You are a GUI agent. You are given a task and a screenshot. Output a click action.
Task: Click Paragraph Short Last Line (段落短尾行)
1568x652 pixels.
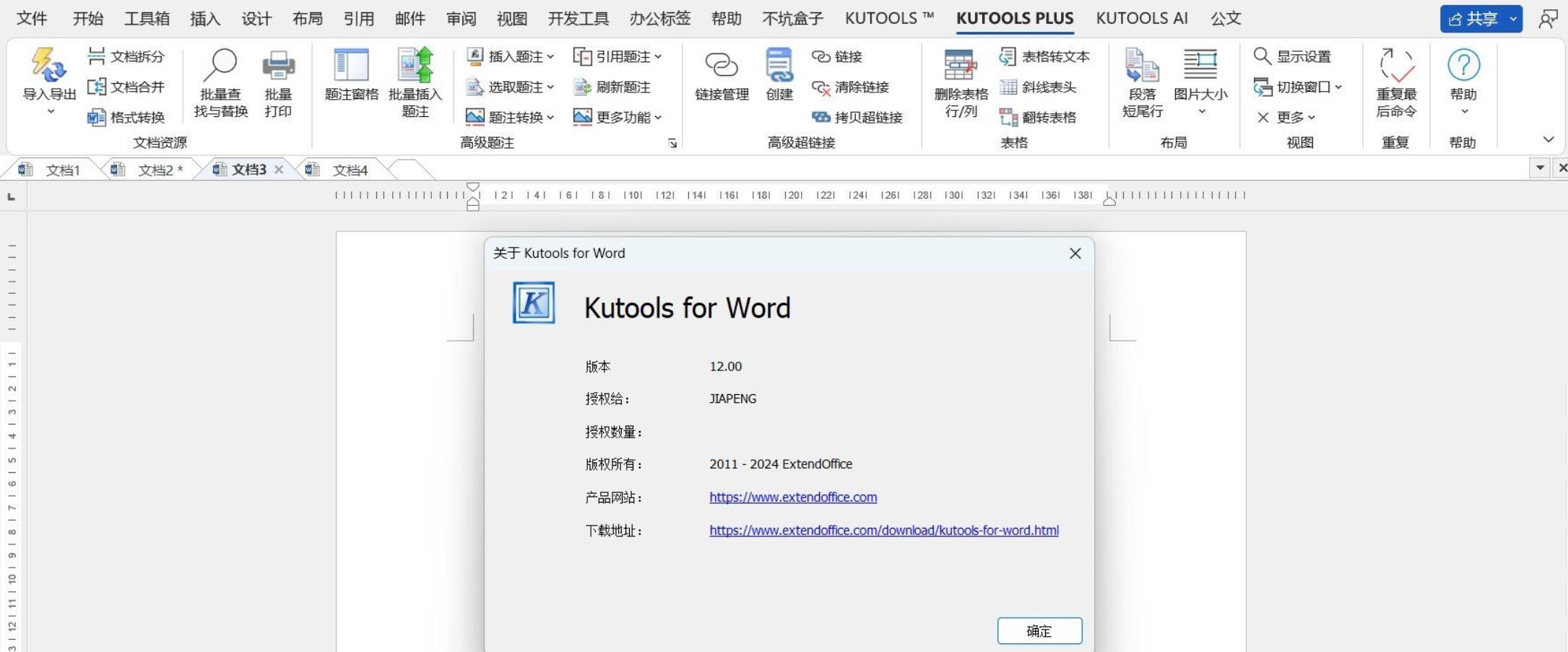[x=1143, y=82]
